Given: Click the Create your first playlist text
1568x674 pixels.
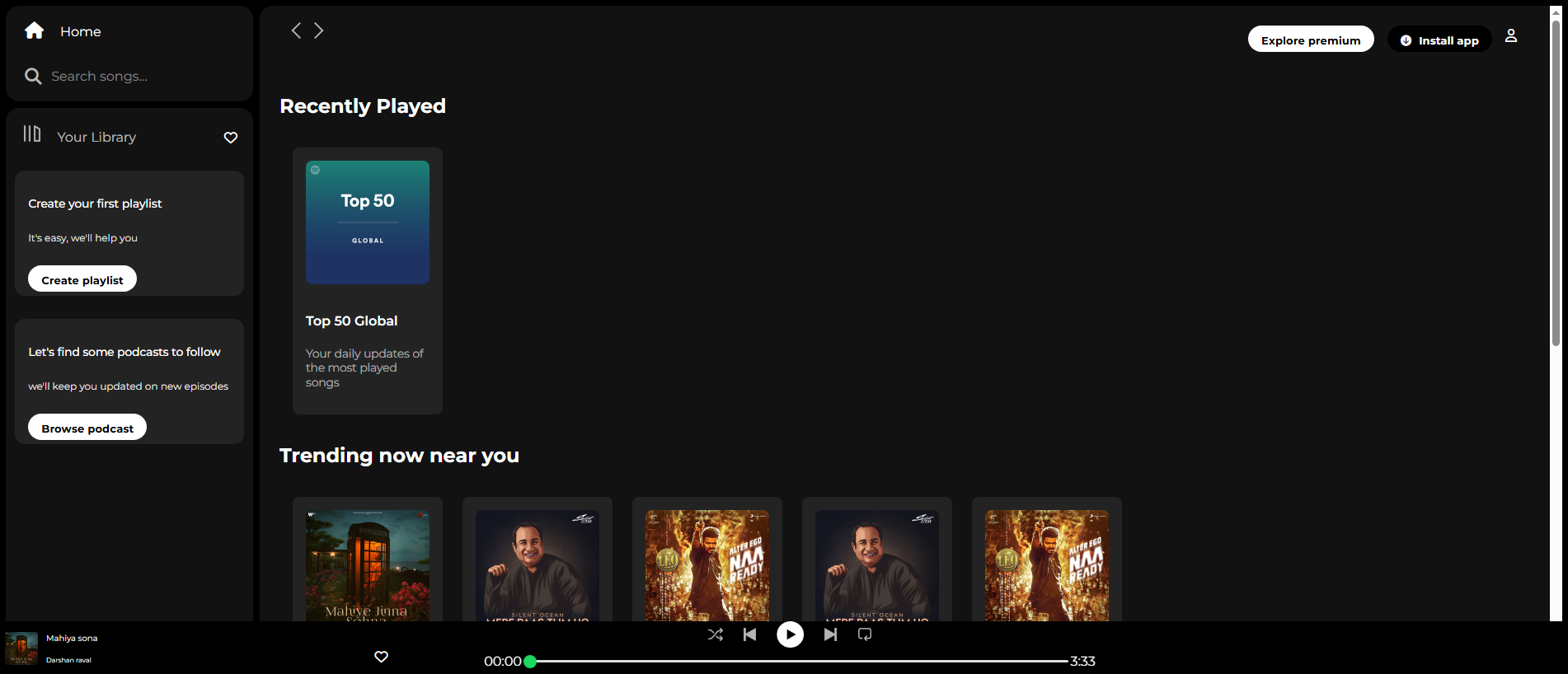Looking at the screenshot, I should (95, 204).
